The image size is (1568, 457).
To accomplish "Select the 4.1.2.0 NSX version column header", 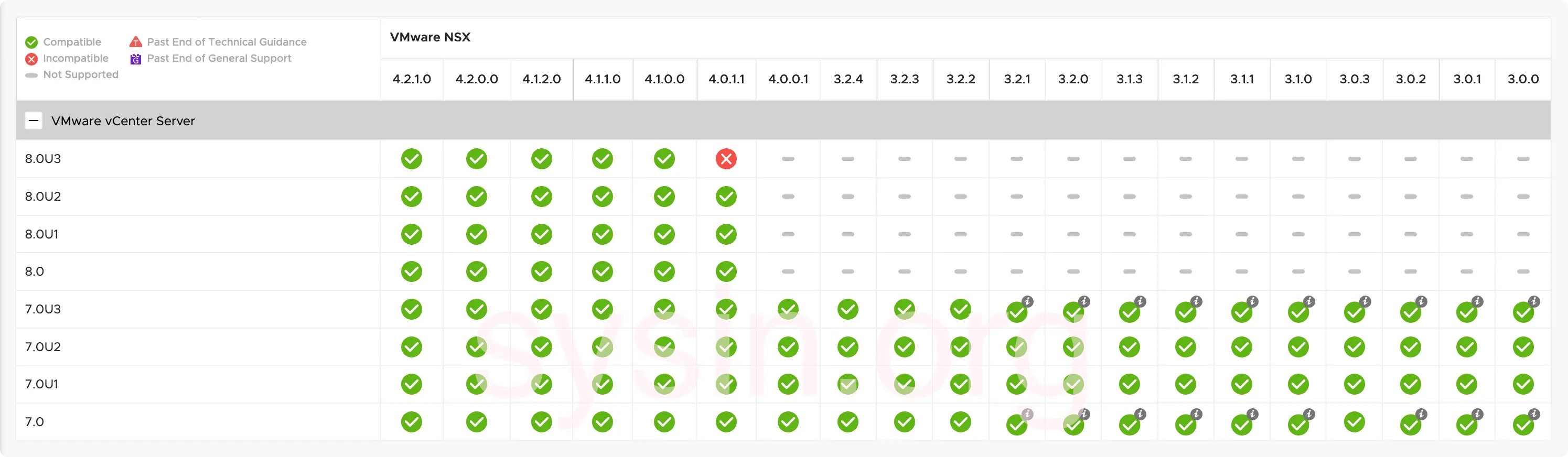I will click(x=541, y=79).
